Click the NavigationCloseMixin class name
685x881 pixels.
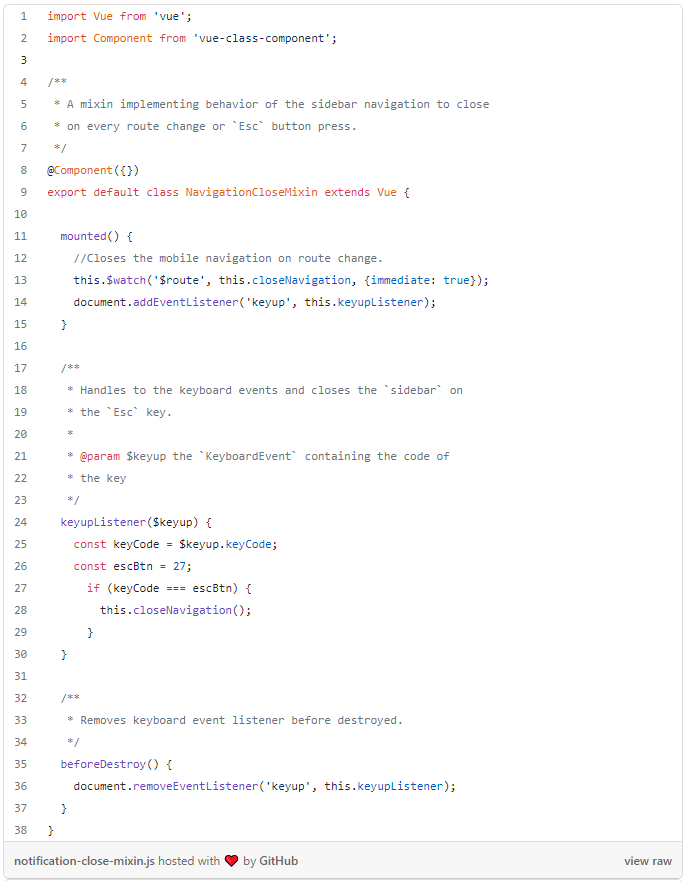(251, 192)
